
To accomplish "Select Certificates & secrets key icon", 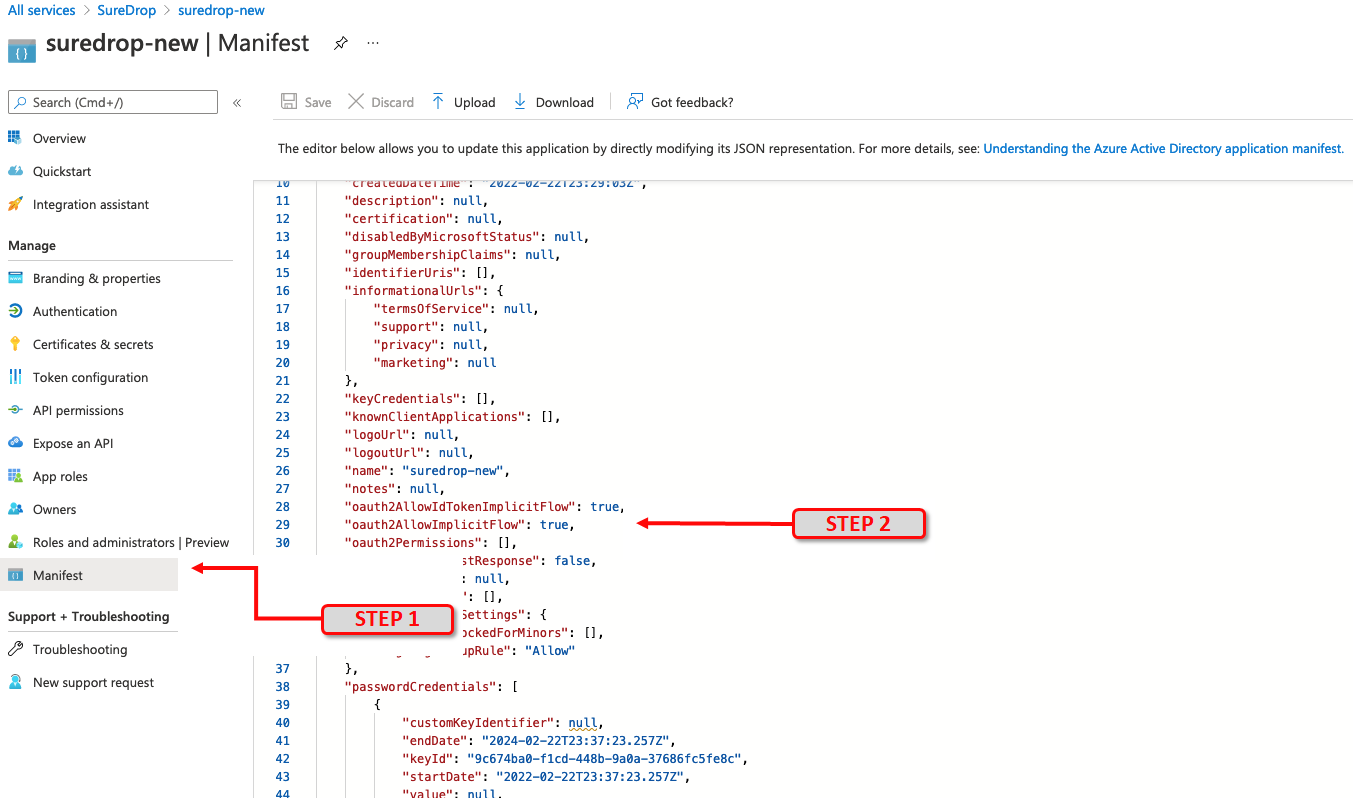I will click(x=15, y=344).
